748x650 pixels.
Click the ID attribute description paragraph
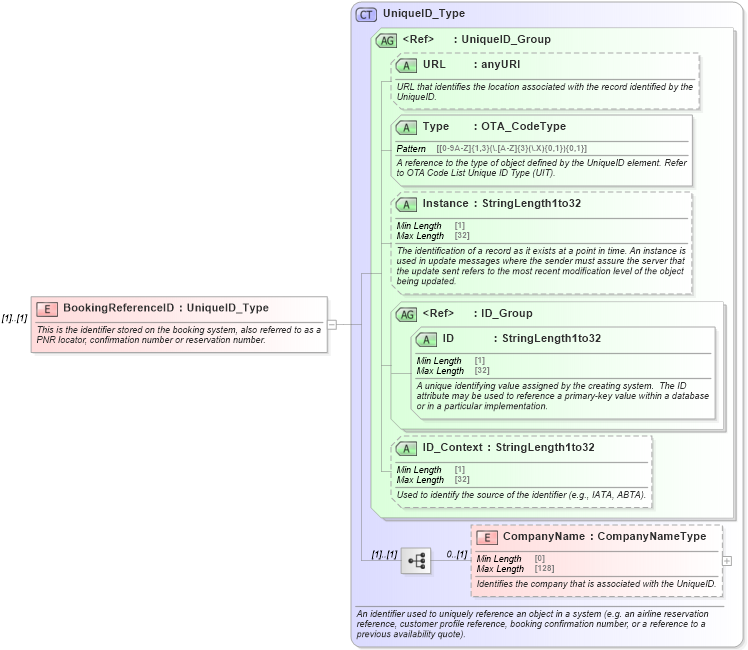click(x=562, y=396)
